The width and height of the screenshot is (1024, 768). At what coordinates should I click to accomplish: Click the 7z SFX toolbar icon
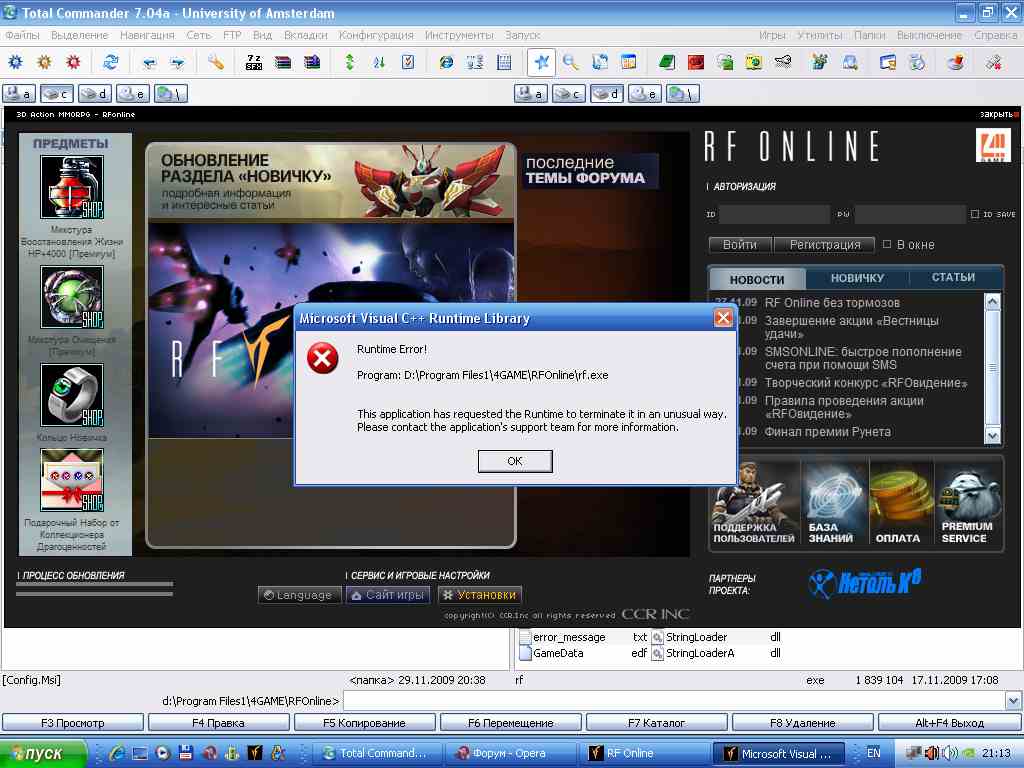(253, 62)
